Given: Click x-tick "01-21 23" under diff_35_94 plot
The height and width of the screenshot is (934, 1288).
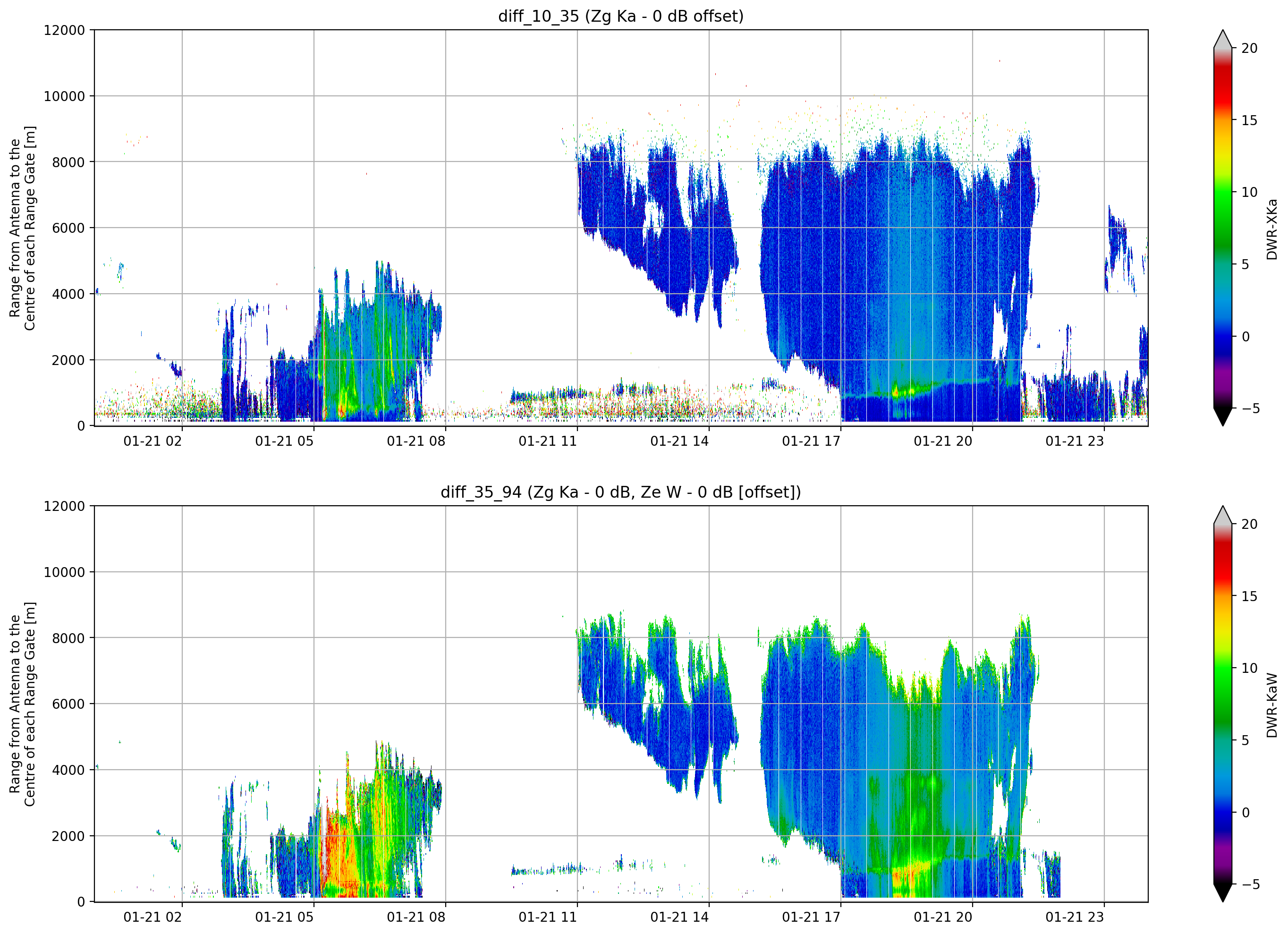Looking at the screenshot, I should [x=1075, y=917].
